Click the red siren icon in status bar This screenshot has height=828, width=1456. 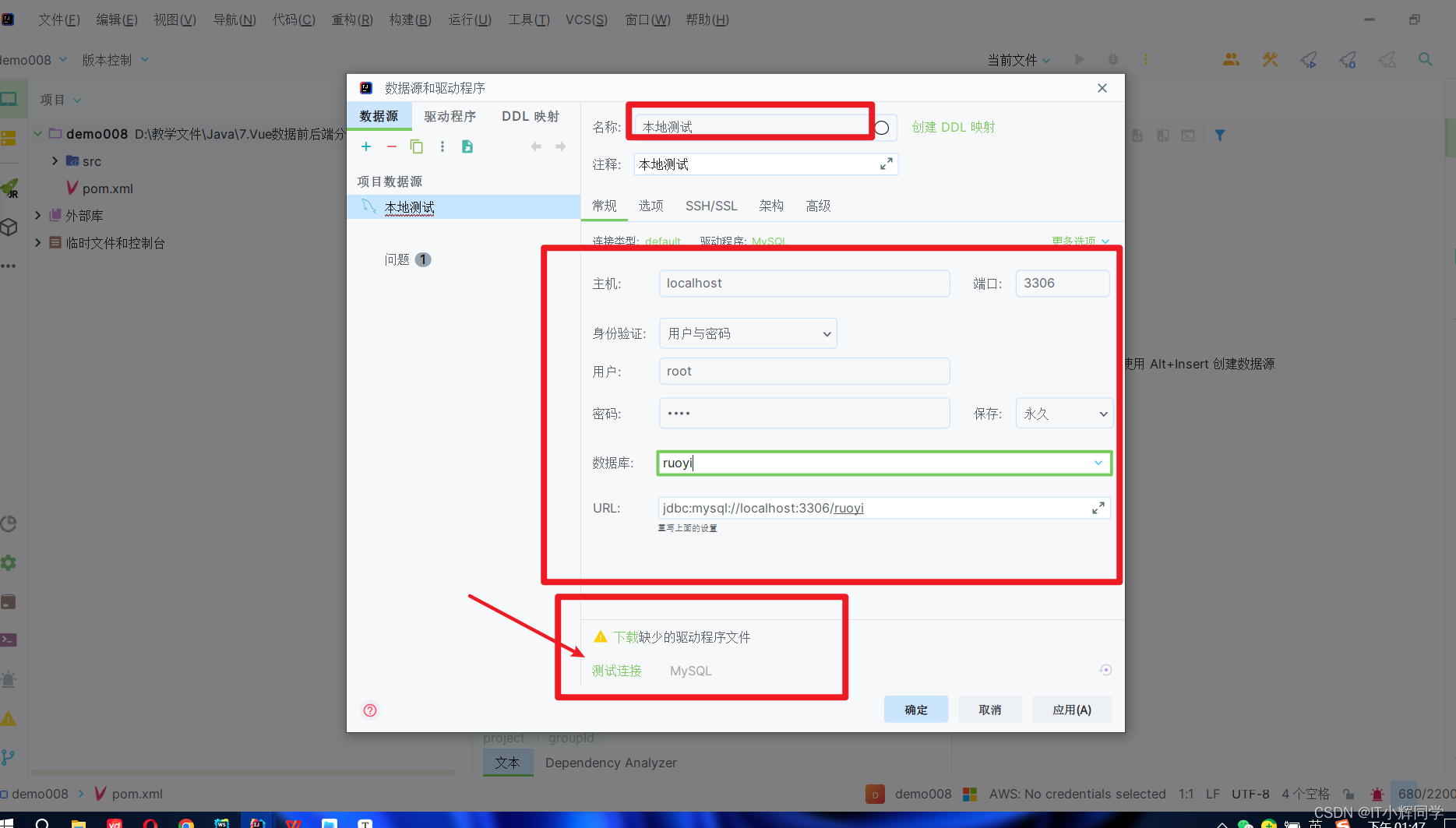coord(1377,794)
